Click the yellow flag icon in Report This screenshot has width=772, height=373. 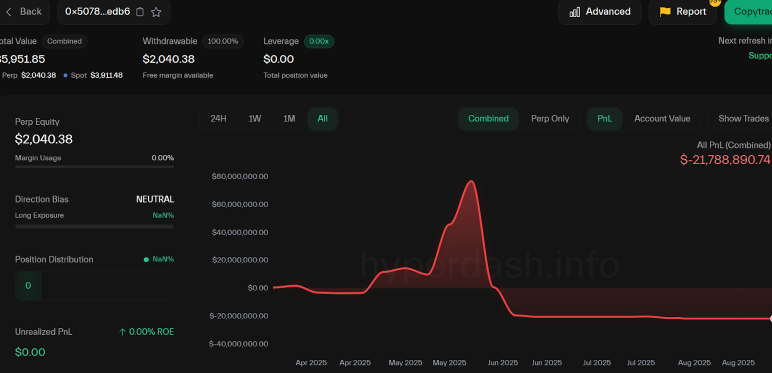[x=665, y=12]
